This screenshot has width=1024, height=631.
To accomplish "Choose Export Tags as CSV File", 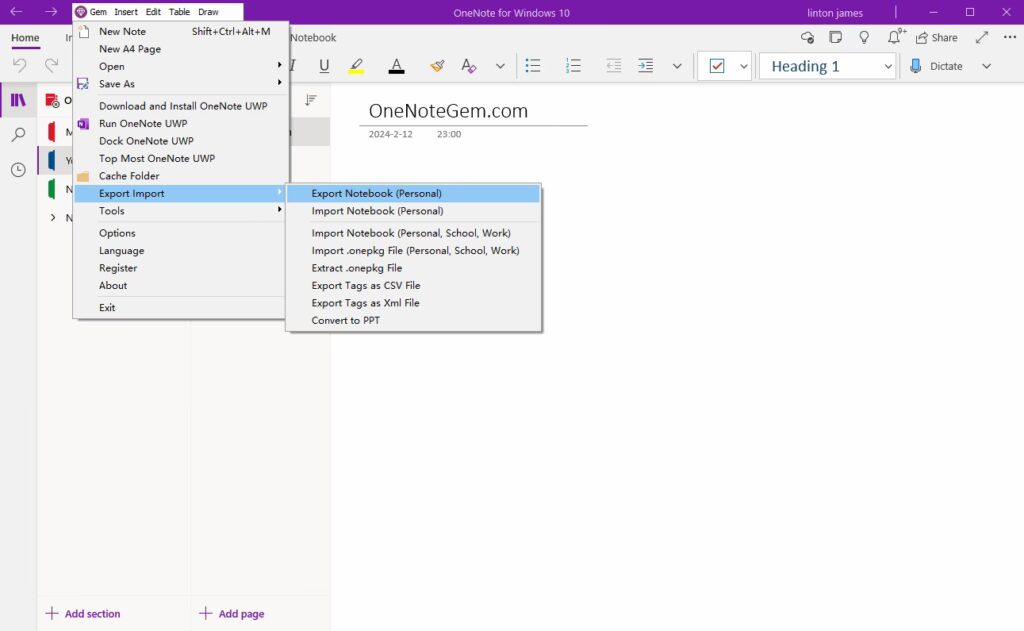I will (x=366, y=286).
